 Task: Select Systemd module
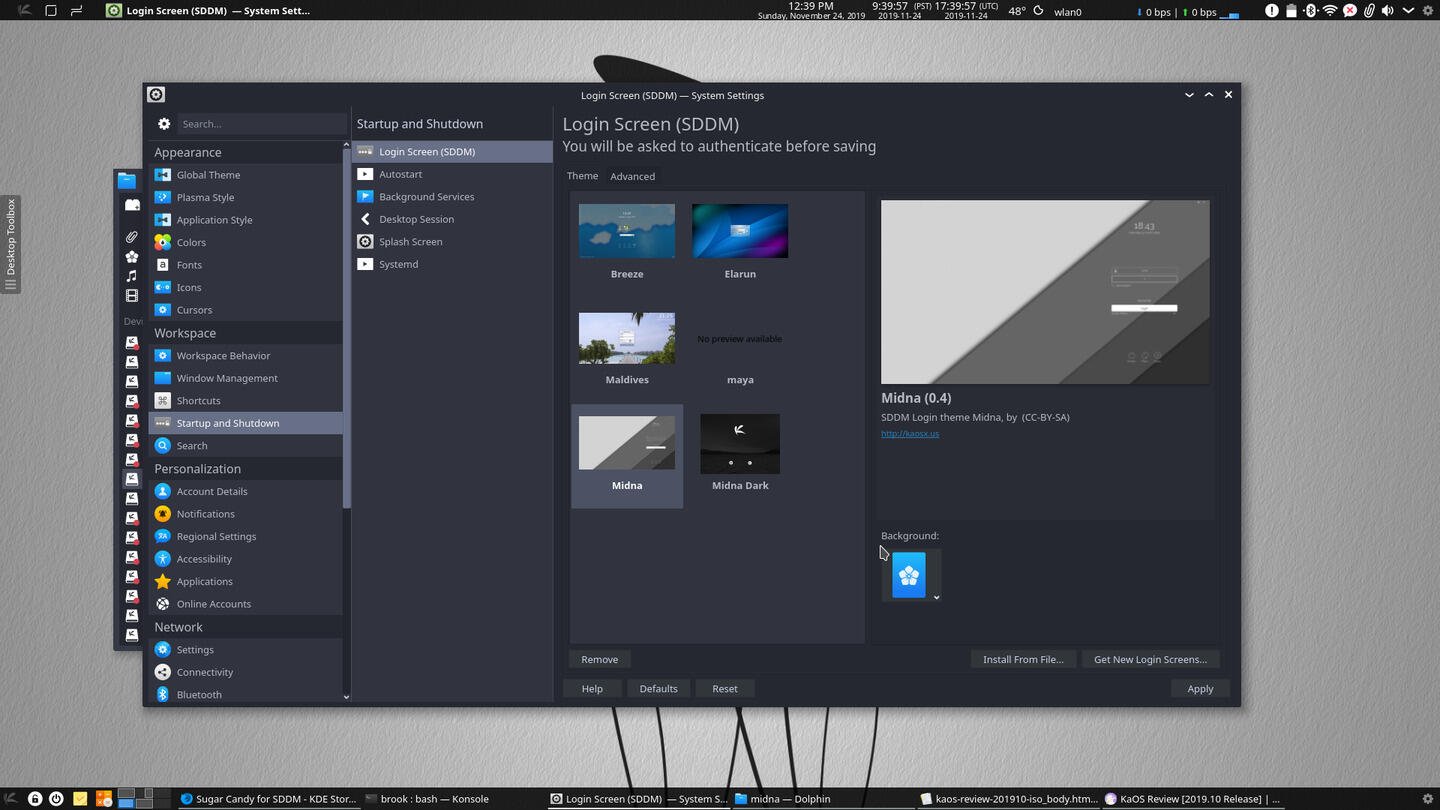452,264
